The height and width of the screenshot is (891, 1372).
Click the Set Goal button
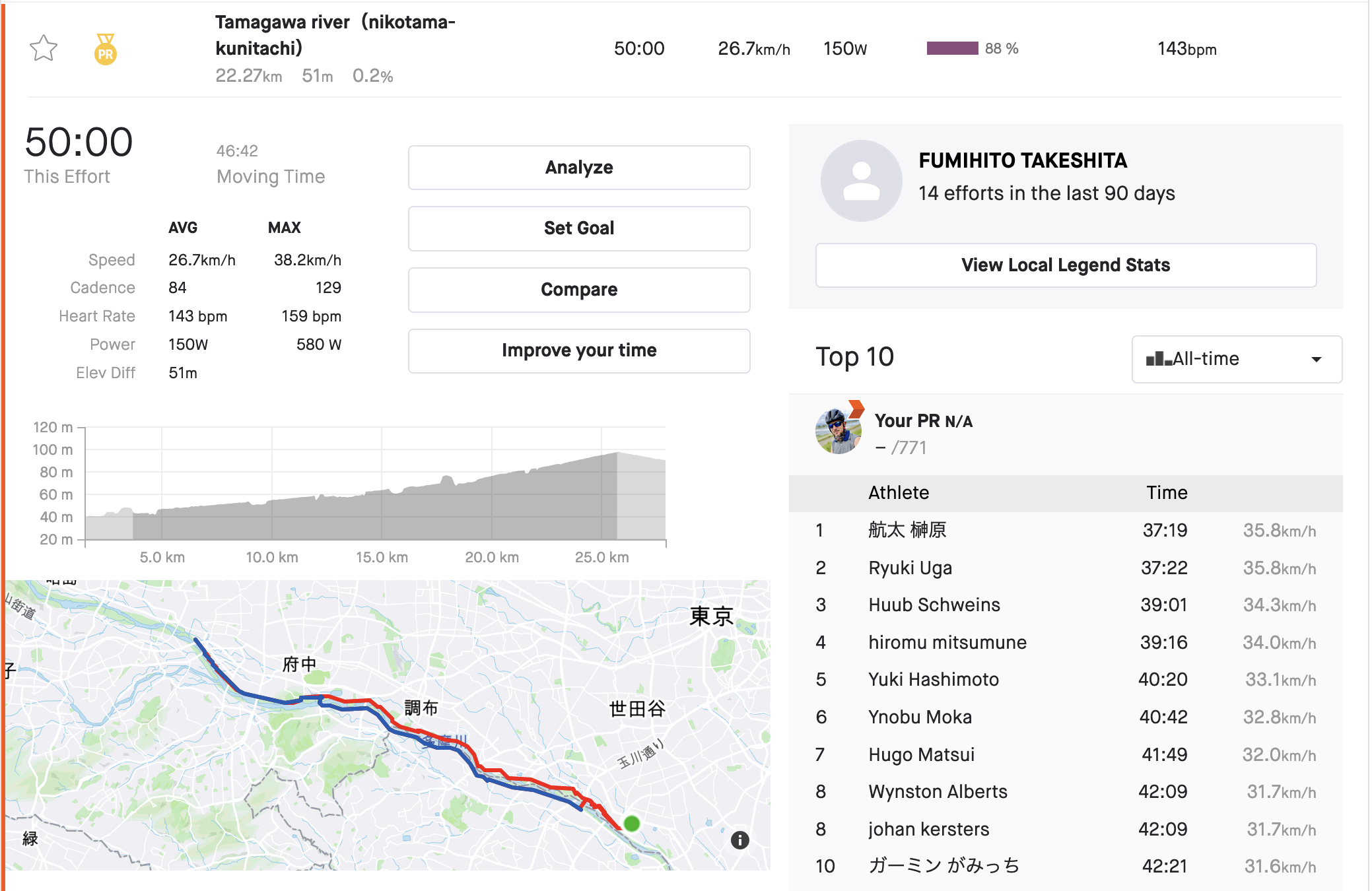(578, 228)
